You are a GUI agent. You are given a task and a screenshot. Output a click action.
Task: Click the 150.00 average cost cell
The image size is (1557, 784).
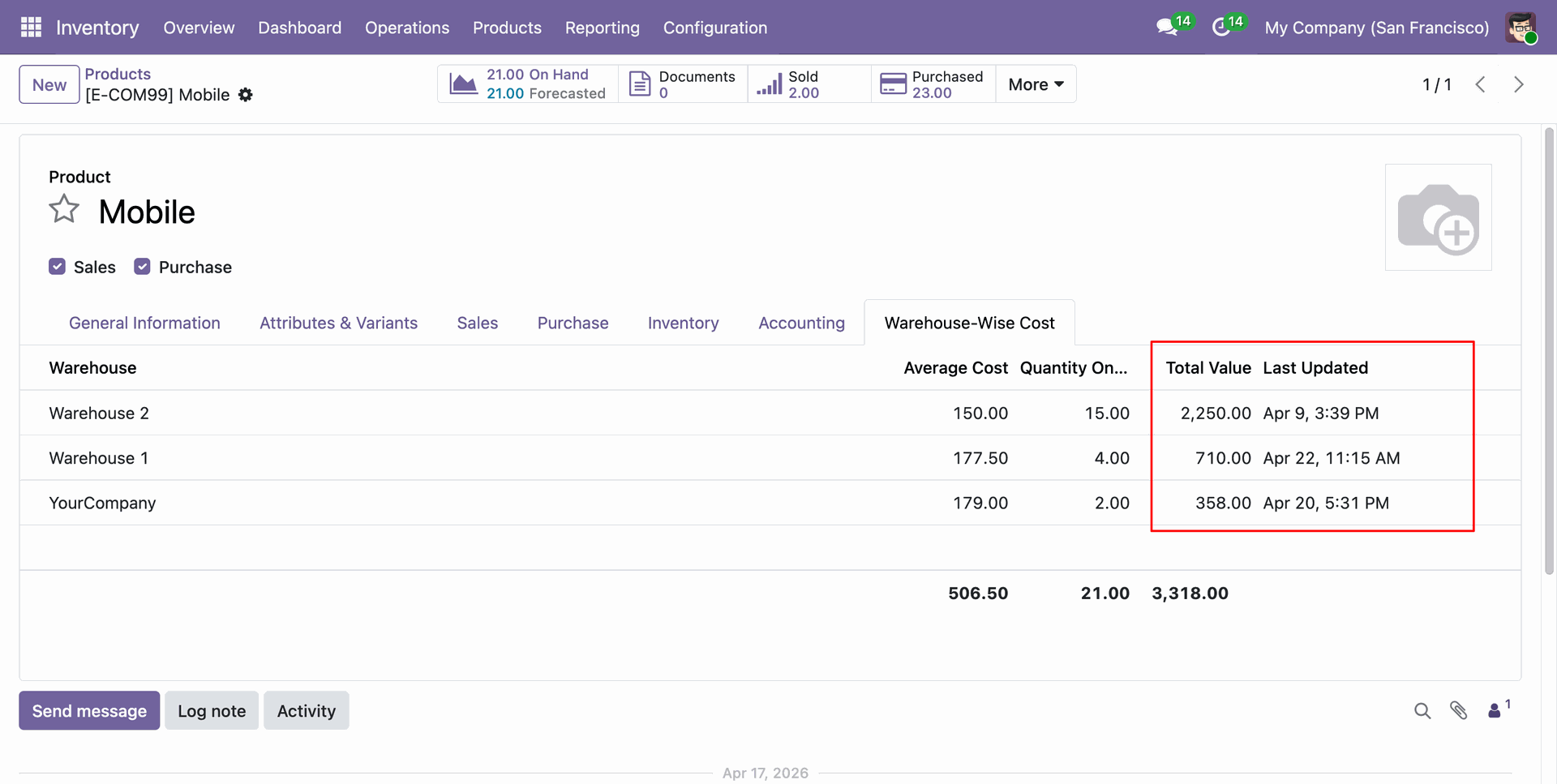click(x=980, y=413)
